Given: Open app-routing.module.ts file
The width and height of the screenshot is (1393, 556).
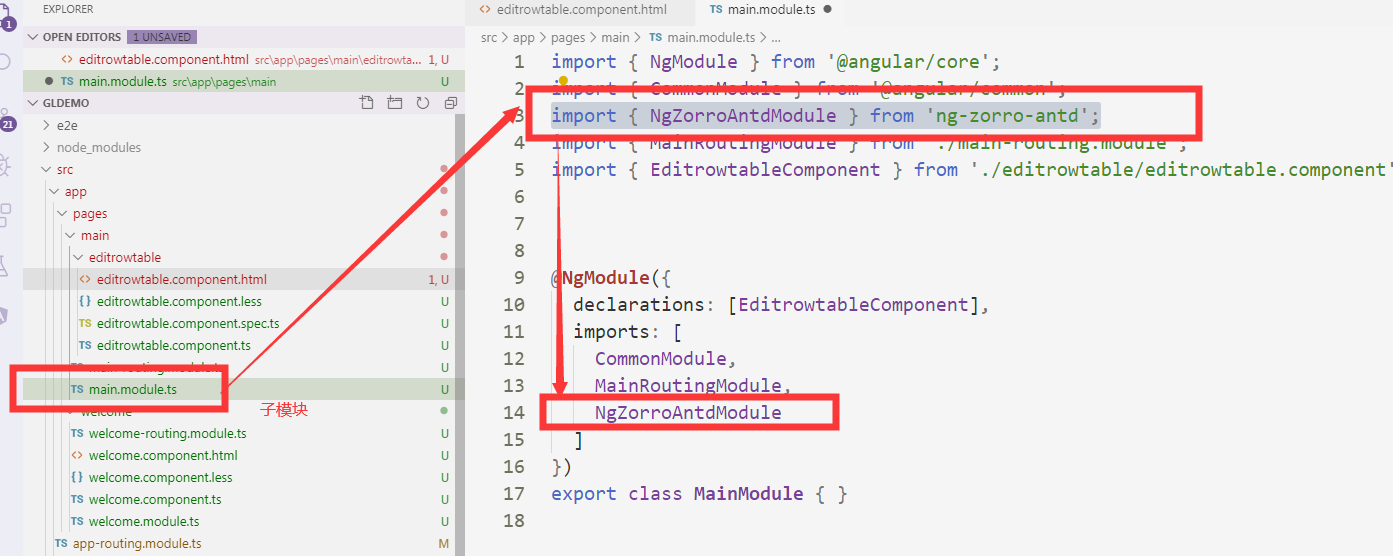Looking at the screenshot, I should (x=240, y=543).
